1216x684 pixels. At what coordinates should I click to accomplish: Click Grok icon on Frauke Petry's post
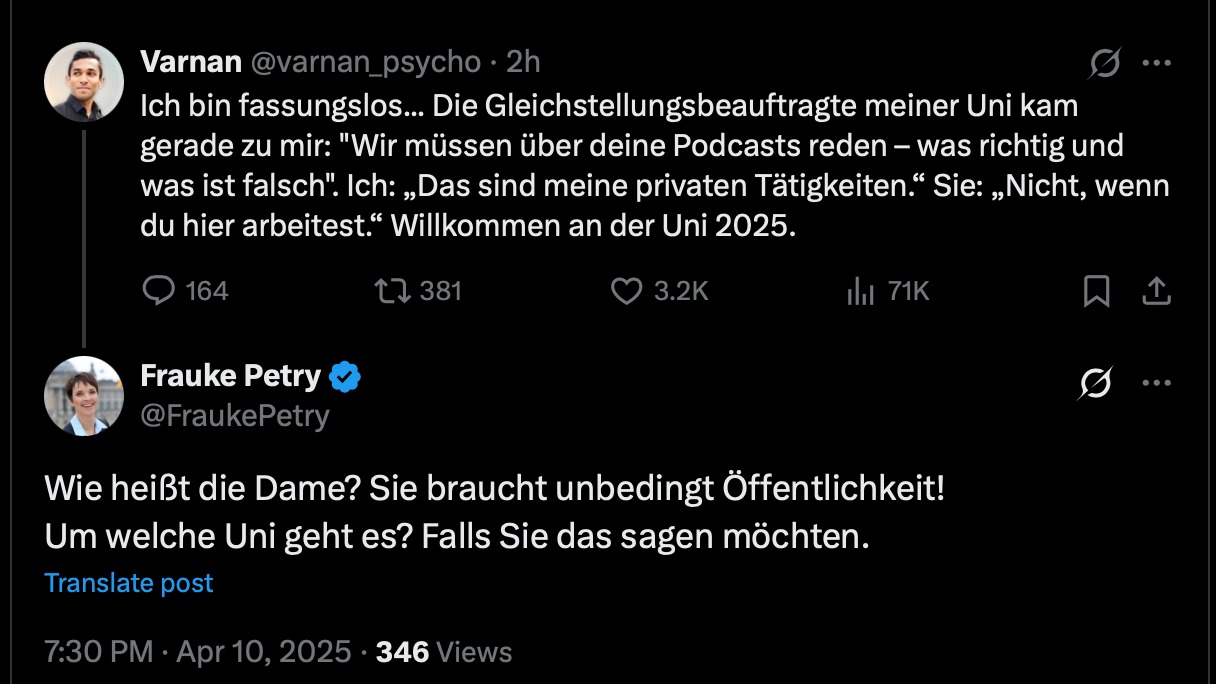[1096, 383]
